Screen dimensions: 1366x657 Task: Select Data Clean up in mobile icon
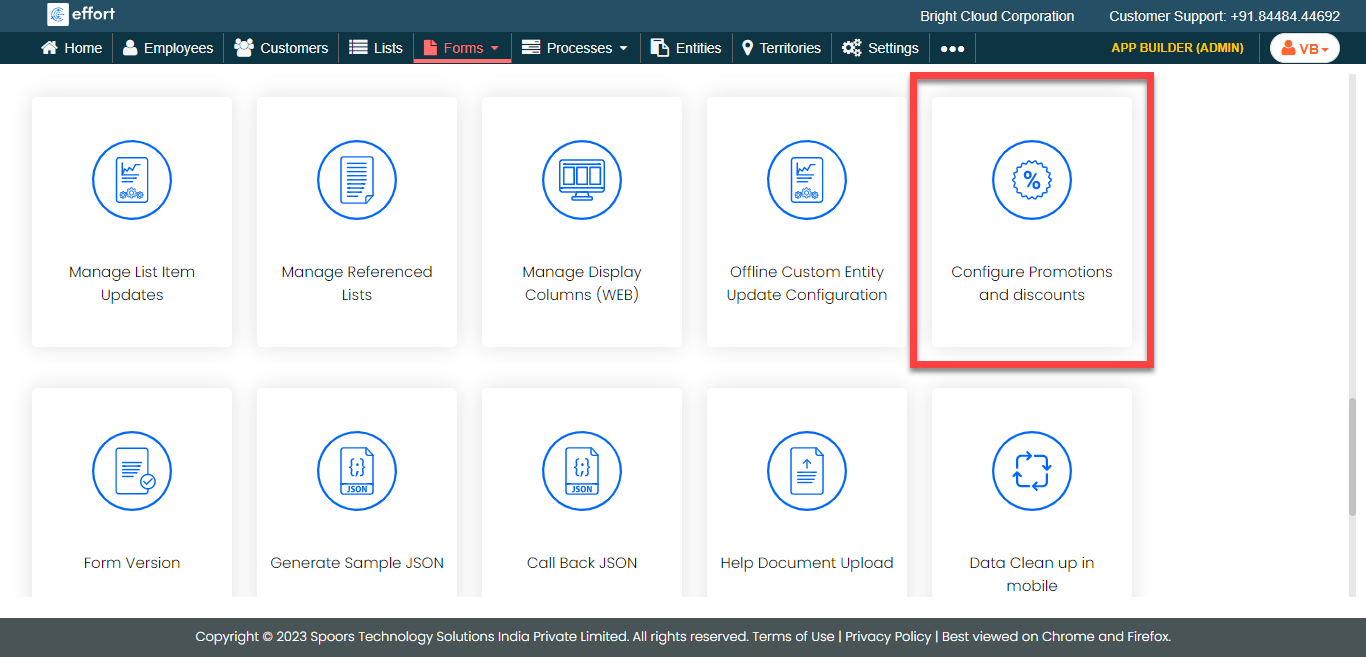click(1031, 472)
